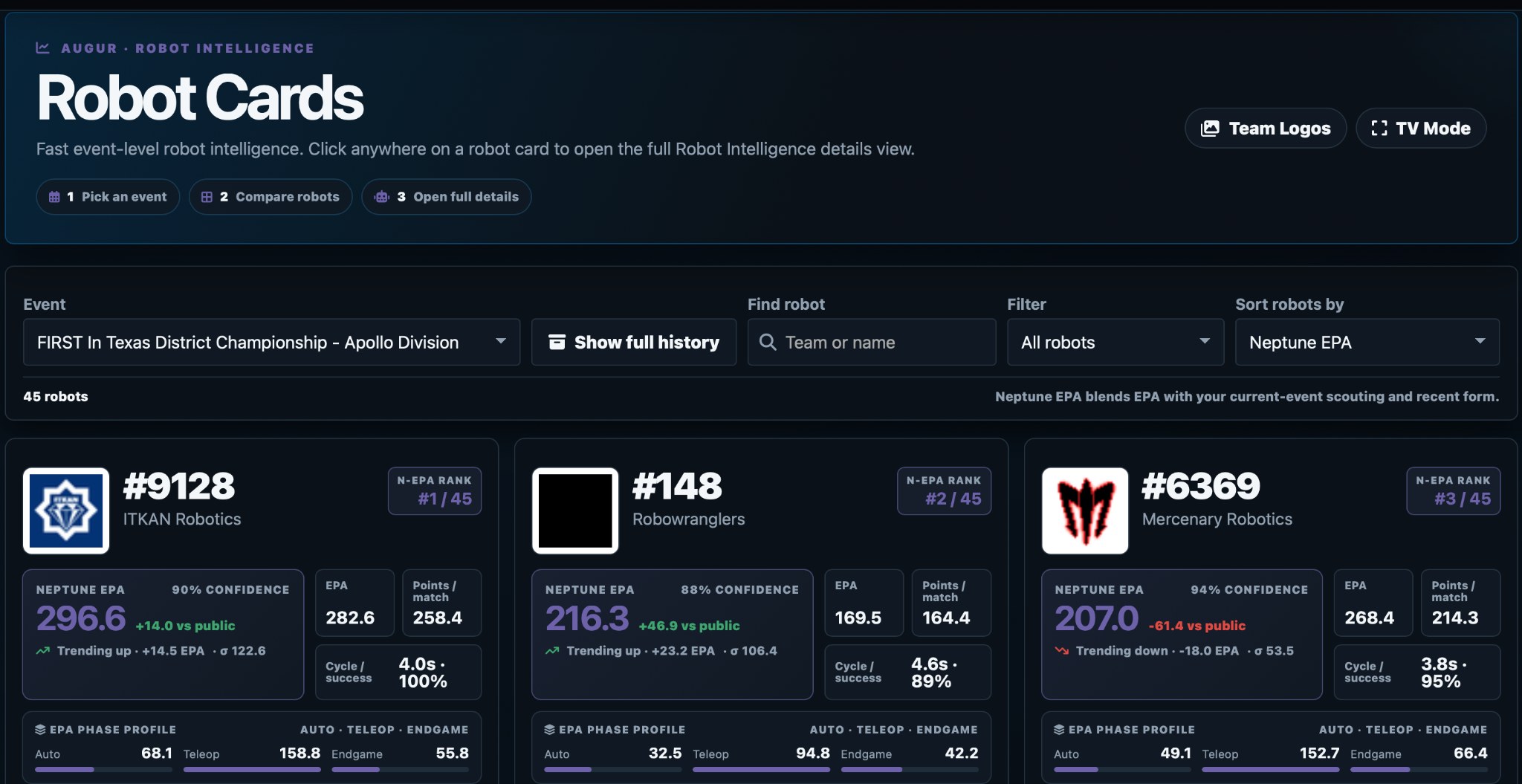Open the Robowranglers black logo thumbnail
Image resolution: width=1522 pixels, height=784 pixels.
tap(575, 511)
